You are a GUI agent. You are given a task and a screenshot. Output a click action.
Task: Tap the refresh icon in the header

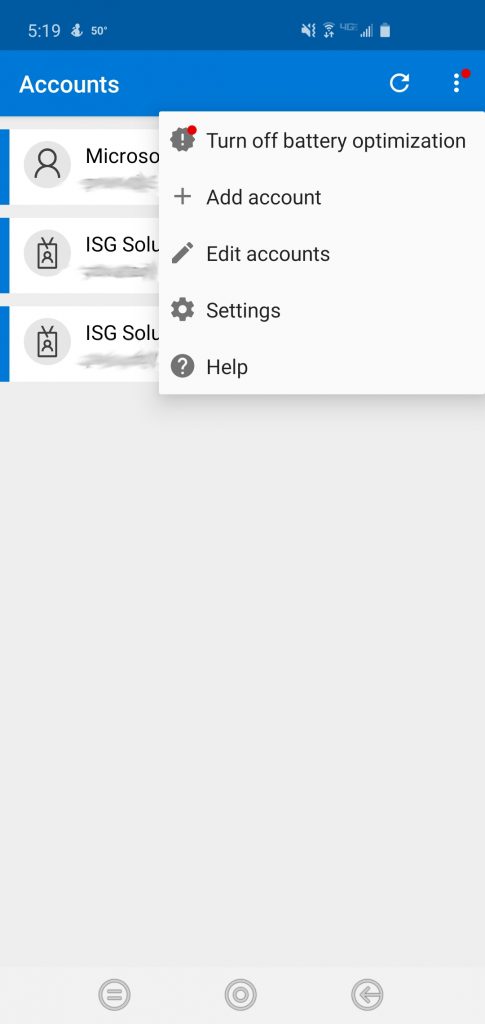(399, 84)
